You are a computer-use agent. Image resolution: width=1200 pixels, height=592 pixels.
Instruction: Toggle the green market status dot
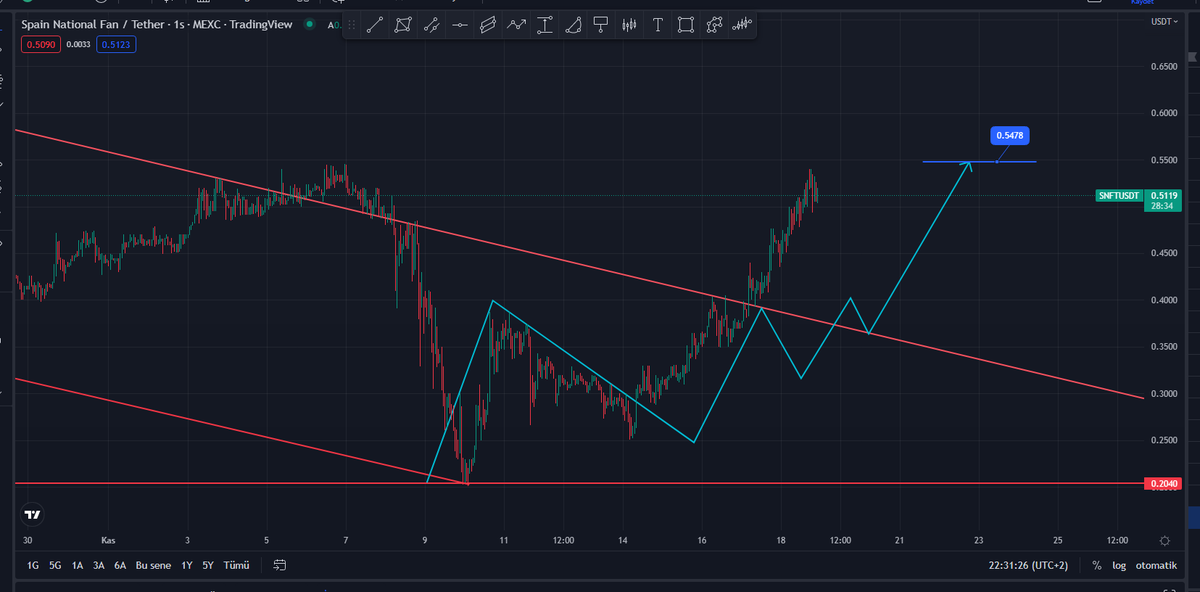[x=310, y=24]
